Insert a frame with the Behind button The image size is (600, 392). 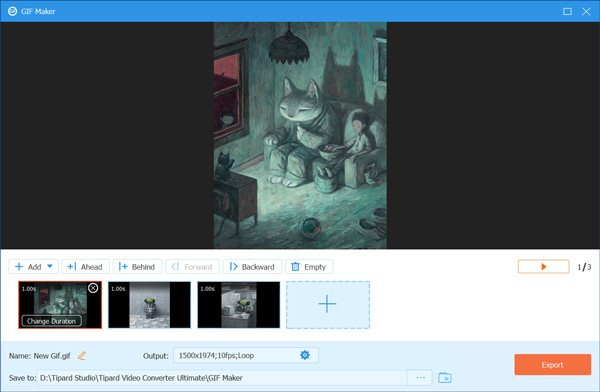click(x=137, y=266)
